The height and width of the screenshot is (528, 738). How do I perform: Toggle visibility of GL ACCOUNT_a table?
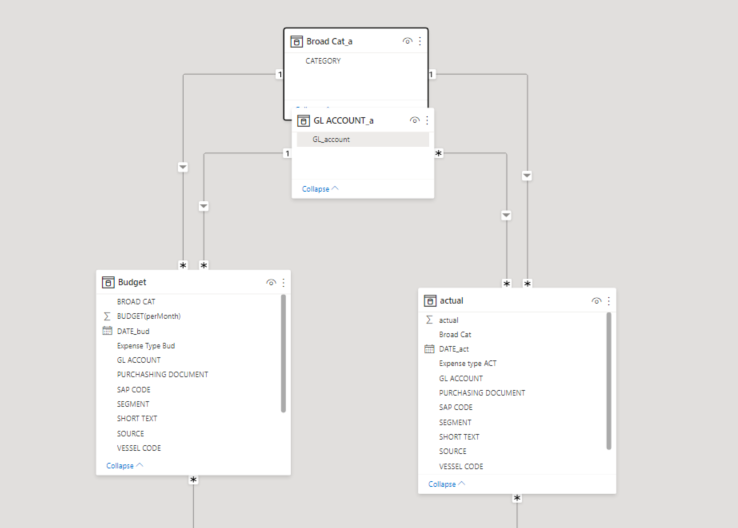point(415,120)
